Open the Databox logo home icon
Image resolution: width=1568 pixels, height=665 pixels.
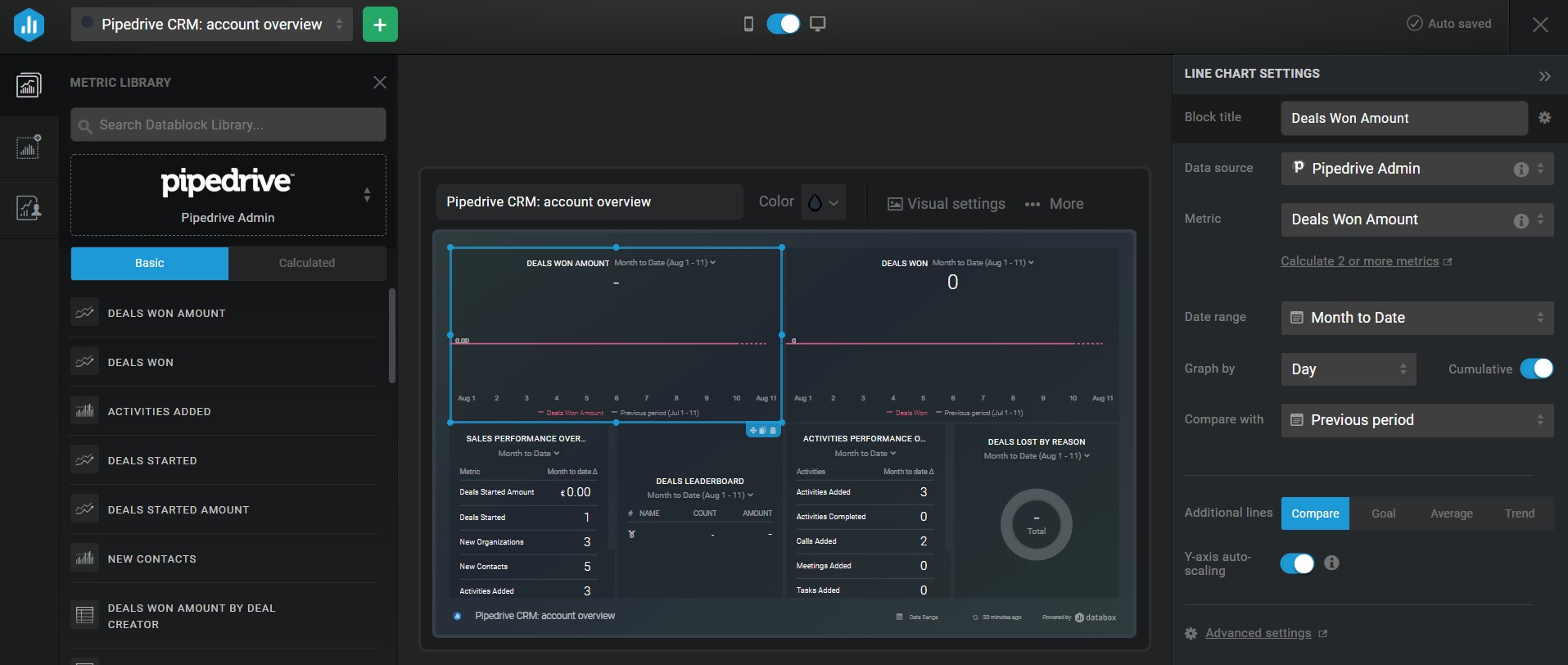point(29,25)
